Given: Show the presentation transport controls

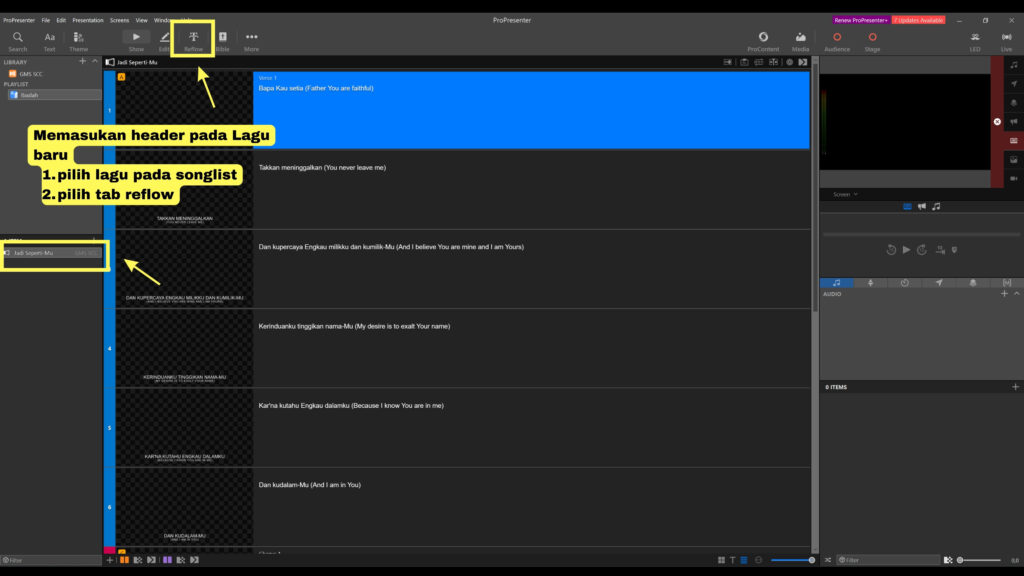Looking at the screenshot, I should point(907,206).
